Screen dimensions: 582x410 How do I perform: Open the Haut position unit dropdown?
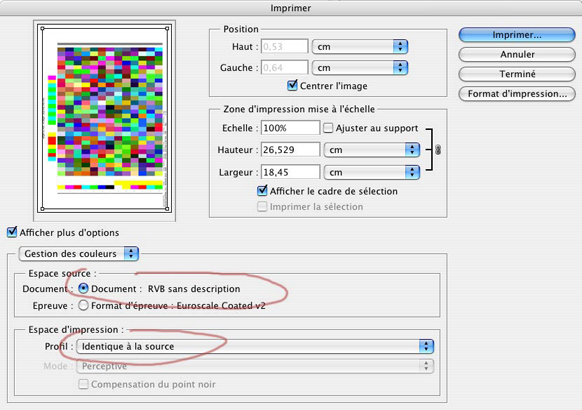(360, 47)
